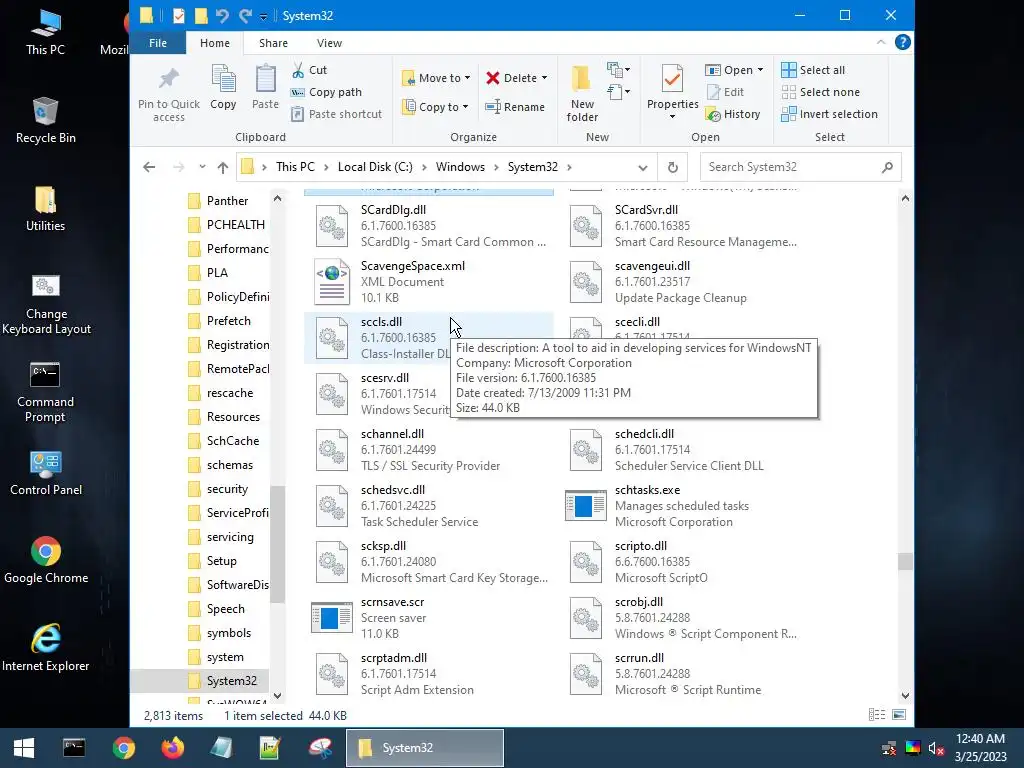The image size is (1024, 768).
Task: Click Select none
Action: [821, 92]
